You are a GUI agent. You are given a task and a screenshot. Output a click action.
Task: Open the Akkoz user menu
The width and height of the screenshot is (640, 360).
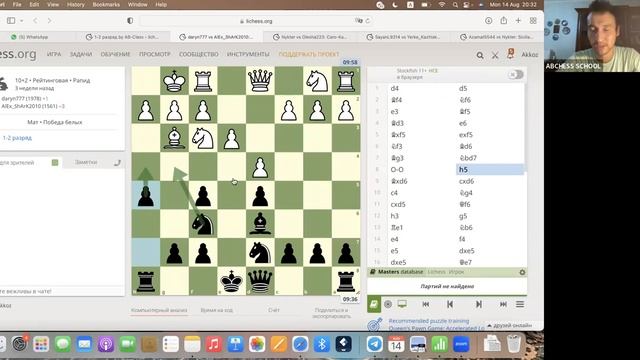tap(530, 55)
